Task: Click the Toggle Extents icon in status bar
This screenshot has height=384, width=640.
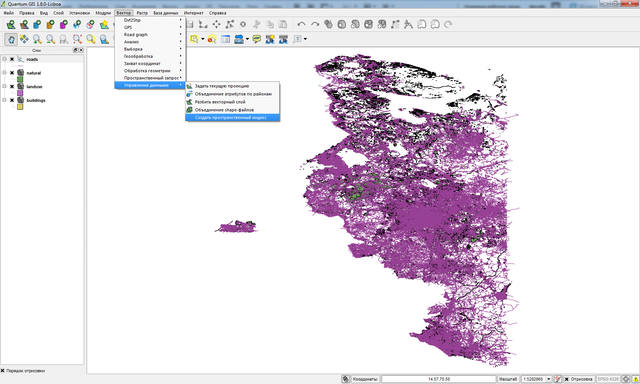Action: pyautogui.click(x=346, y=379)
